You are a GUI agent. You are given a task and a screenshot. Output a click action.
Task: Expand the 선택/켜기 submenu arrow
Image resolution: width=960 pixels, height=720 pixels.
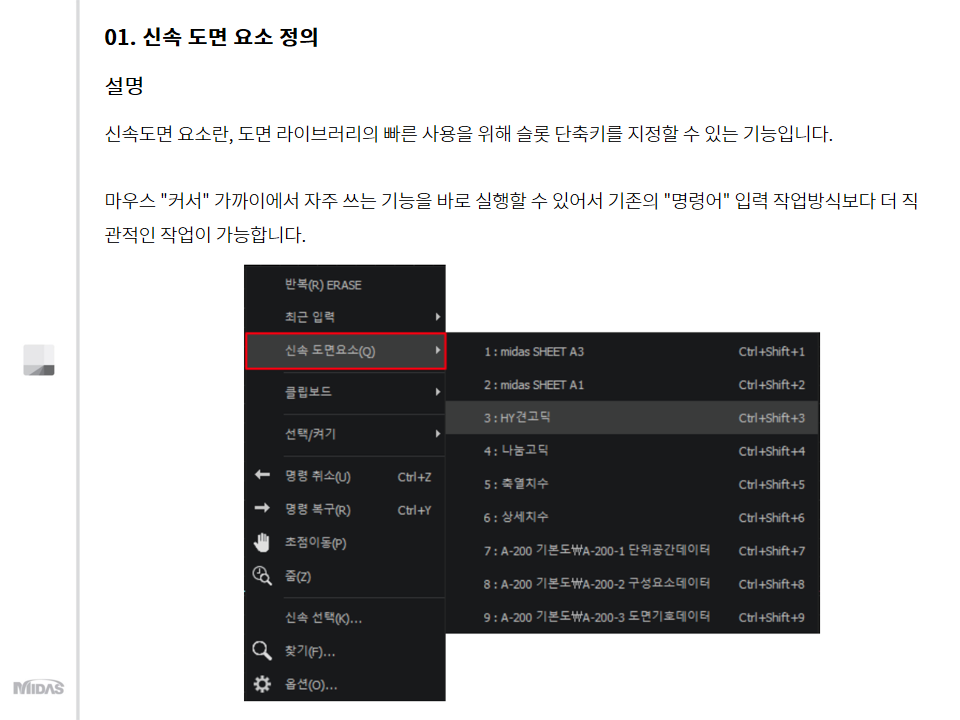click(438, 434)
